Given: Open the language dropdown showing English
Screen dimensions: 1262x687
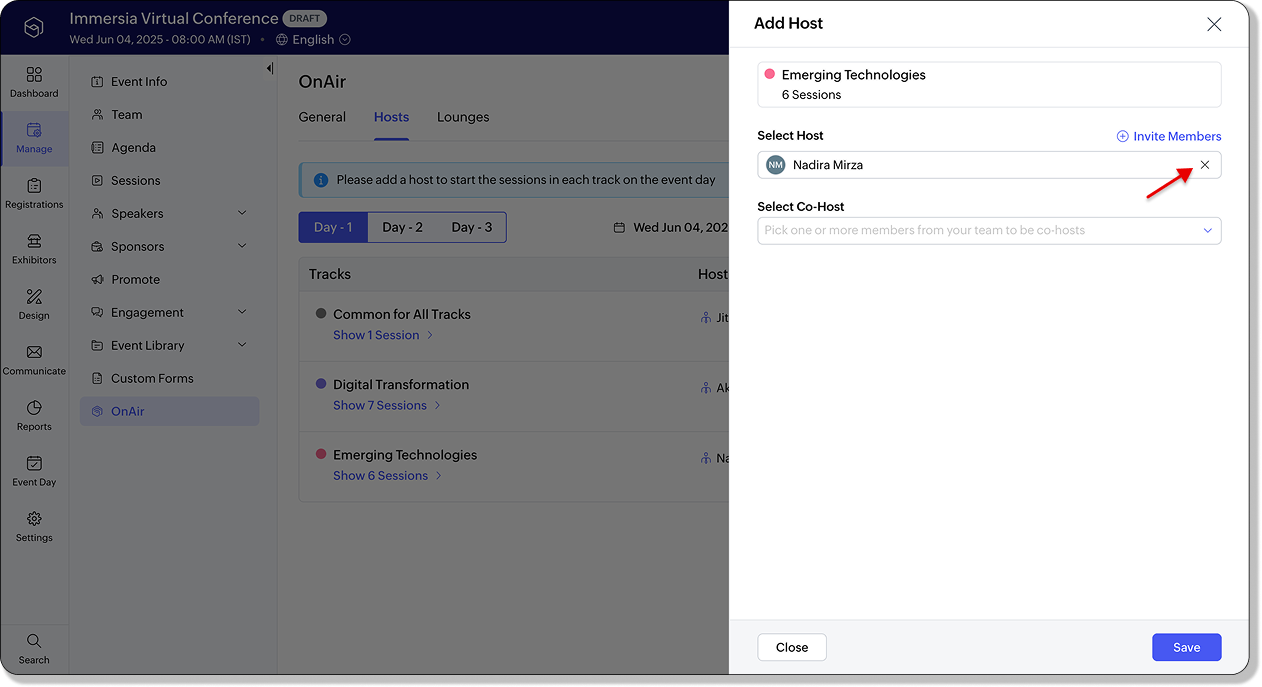Looking at the screenshot, I should [x=314, y=40].
